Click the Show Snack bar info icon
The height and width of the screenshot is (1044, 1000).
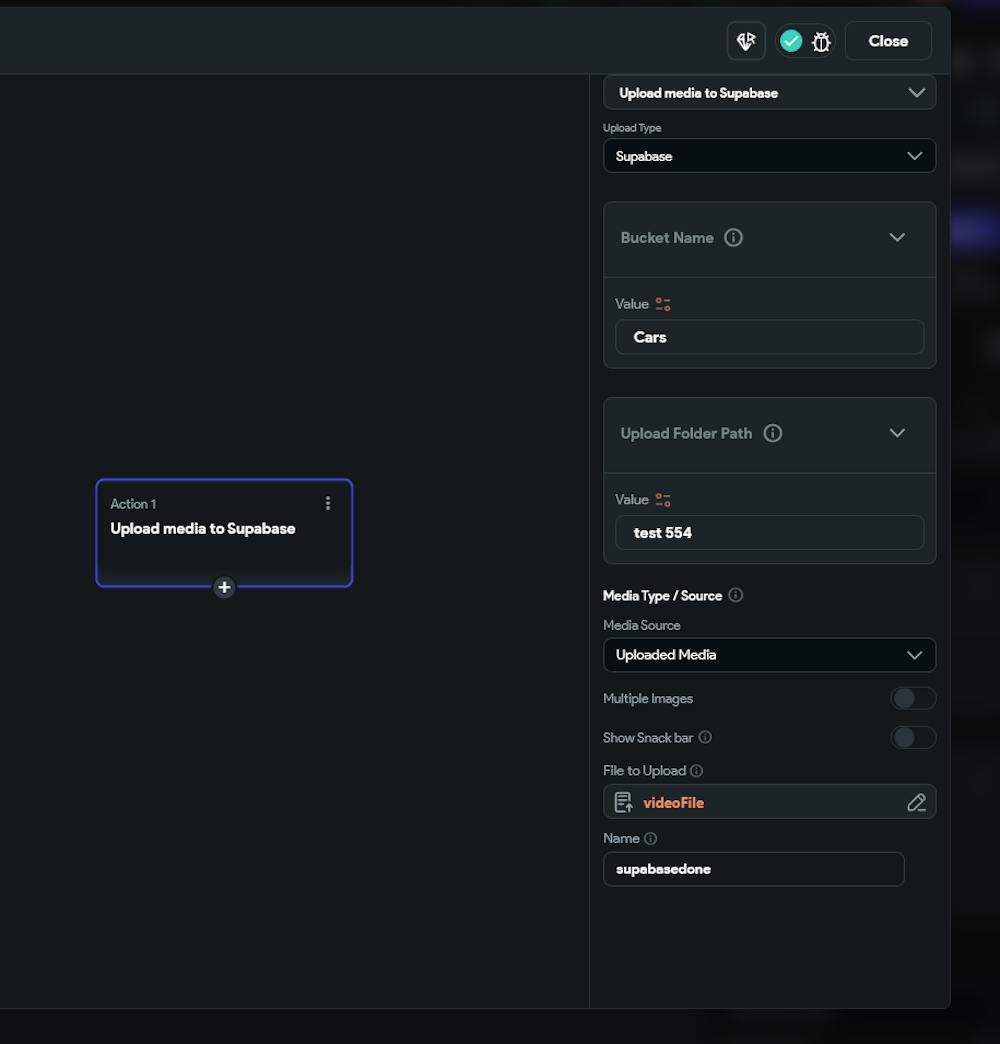tap(705, 737)
